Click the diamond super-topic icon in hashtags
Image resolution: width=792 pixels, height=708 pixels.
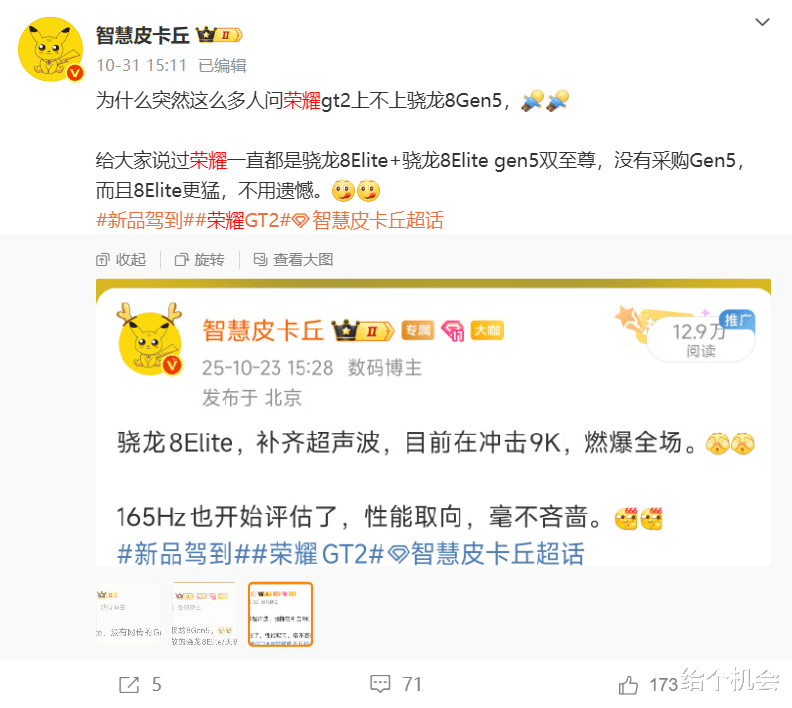coord(301,221)
